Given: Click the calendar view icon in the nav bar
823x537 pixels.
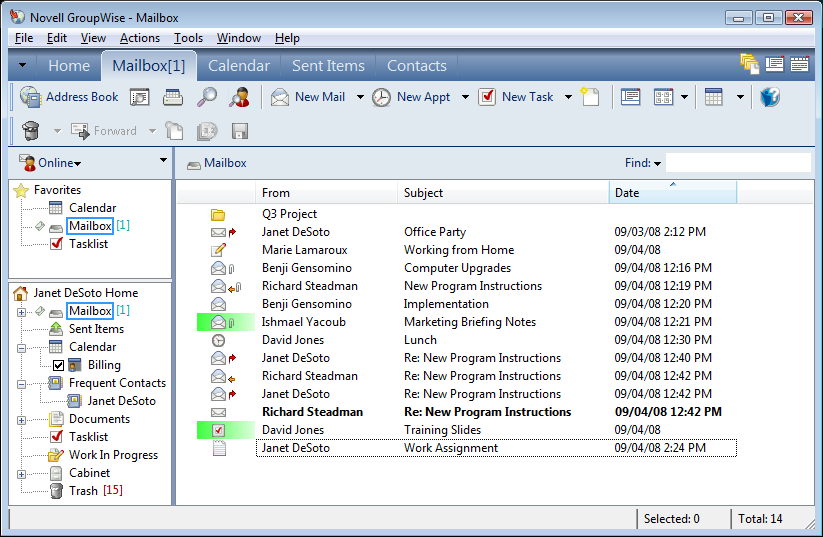Looking at the screenshot, I should [799, 64].
